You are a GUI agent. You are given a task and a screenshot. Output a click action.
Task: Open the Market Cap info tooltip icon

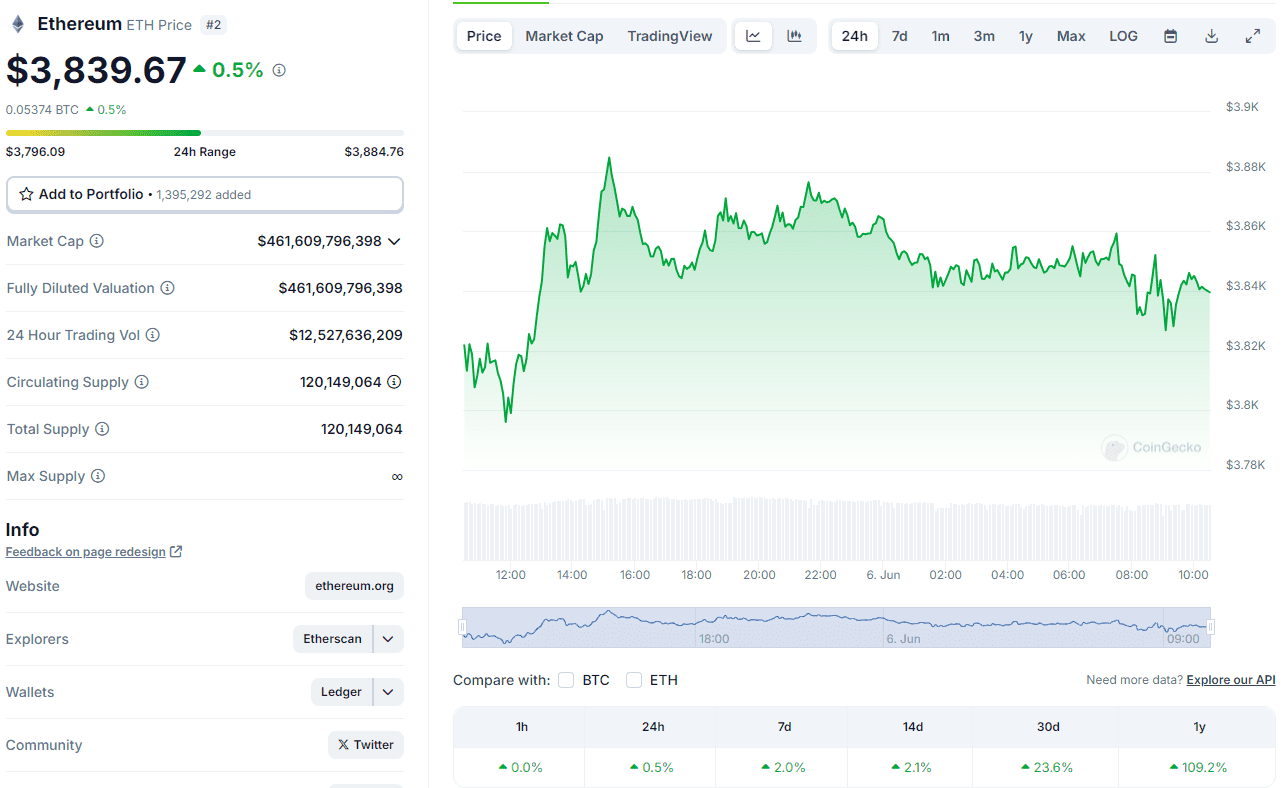point(97,241)
